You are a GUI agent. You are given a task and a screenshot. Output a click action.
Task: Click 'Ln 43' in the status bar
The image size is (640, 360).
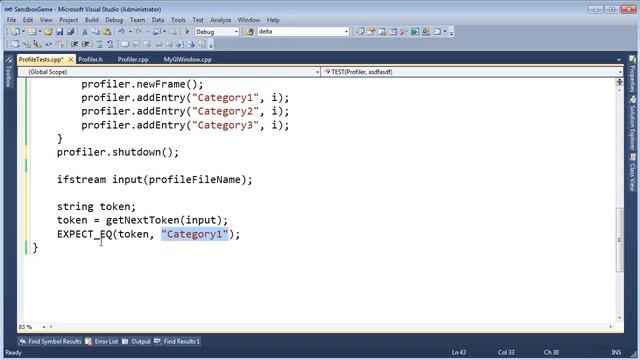coord(459,352)
